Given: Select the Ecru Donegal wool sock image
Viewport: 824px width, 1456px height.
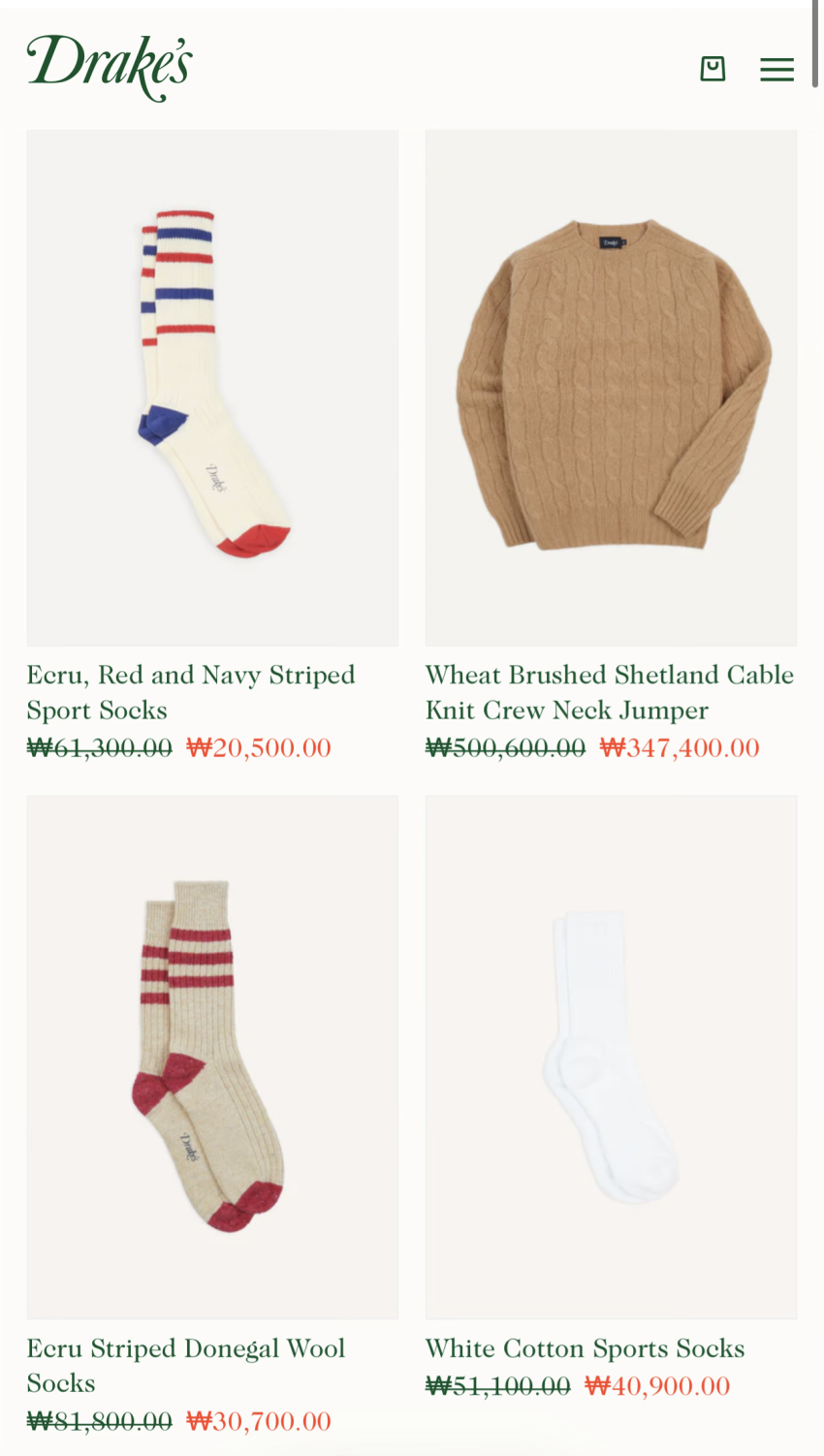Looking at the screenshot, I should point(212,1057).
